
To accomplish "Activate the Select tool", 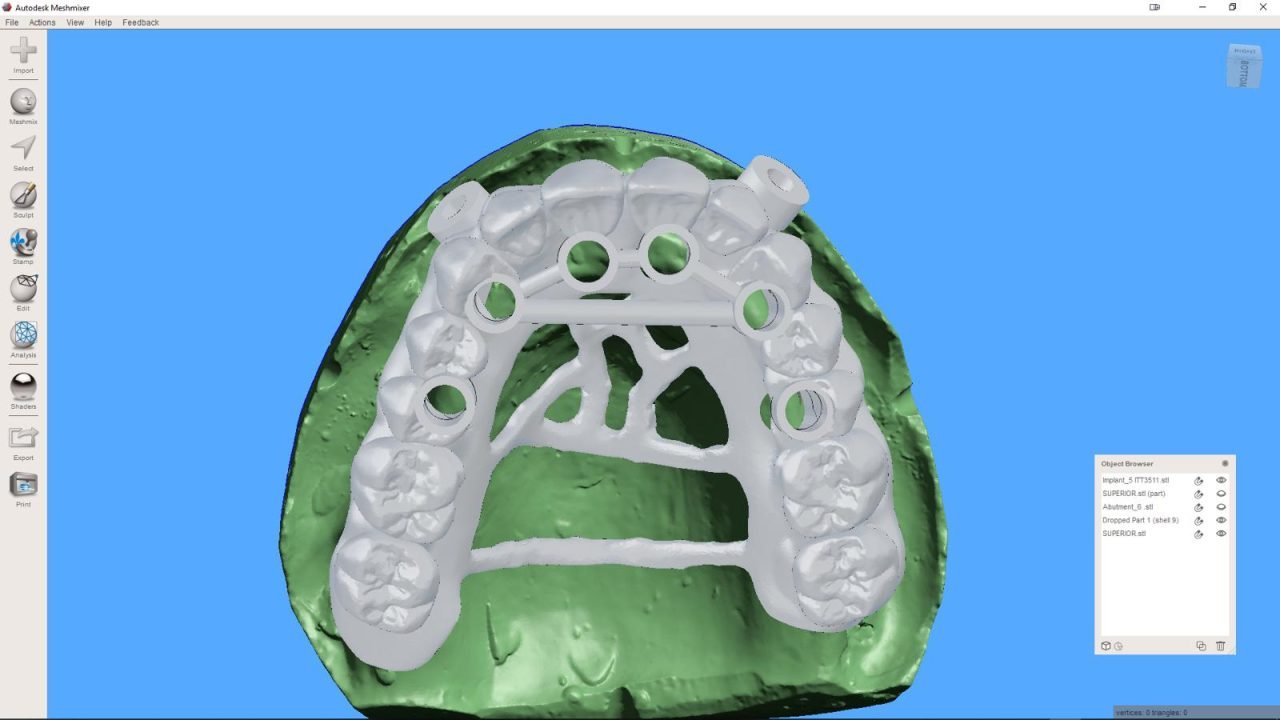I will coord(23,148).
